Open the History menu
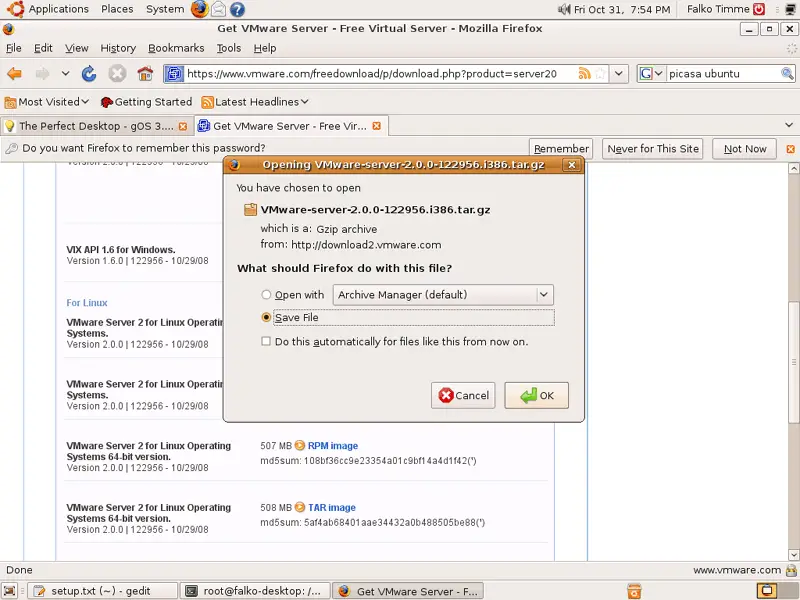 [118, 48]
